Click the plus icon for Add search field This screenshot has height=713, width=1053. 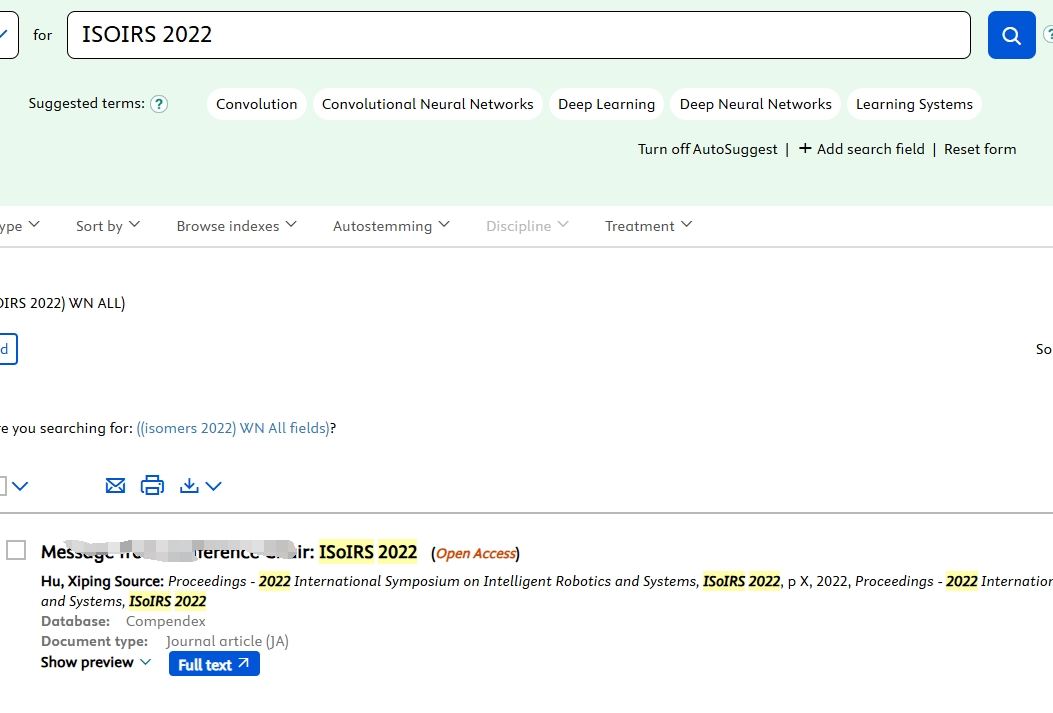[x=805, y=149]
